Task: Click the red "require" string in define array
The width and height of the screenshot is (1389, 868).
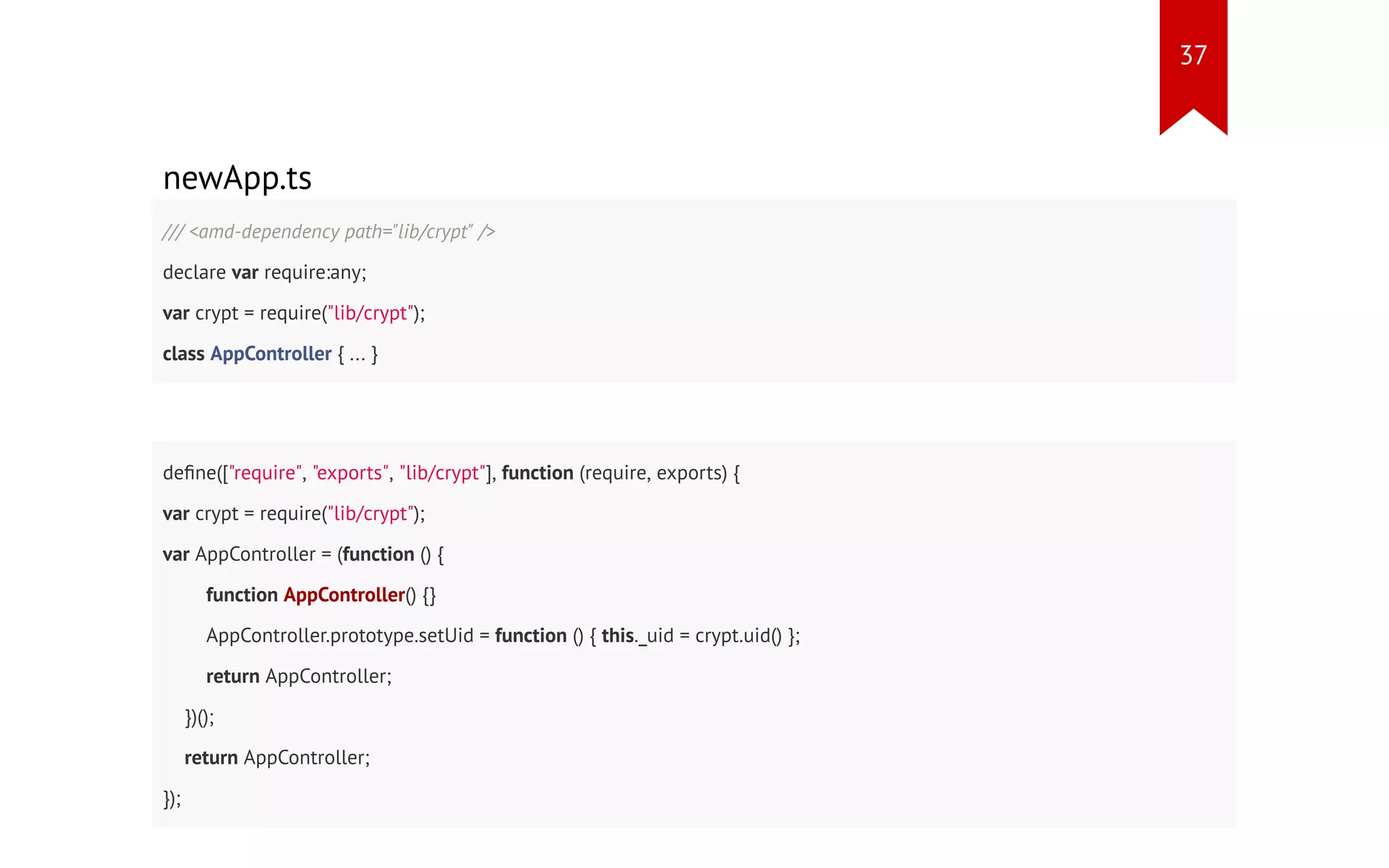Action: [x=265, y=473]
